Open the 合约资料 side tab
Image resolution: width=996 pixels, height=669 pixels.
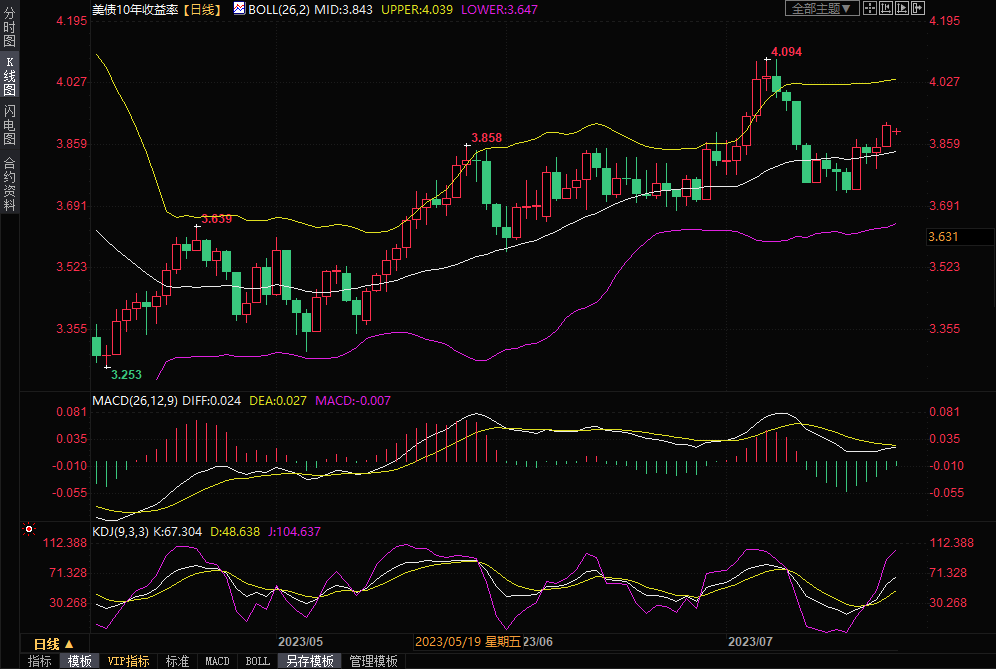pos(9,183)
